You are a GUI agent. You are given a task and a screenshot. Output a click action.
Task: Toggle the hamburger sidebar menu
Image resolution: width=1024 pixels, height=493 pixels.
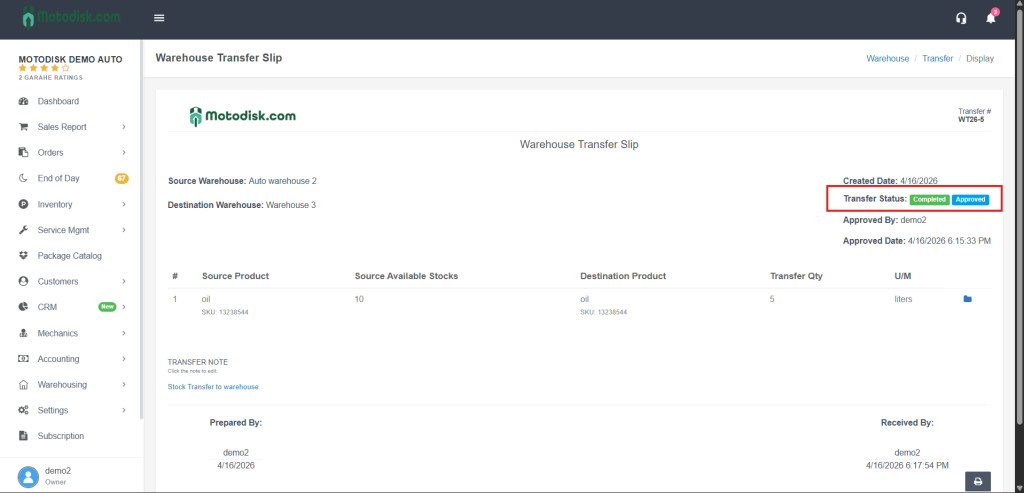point(159,18)
